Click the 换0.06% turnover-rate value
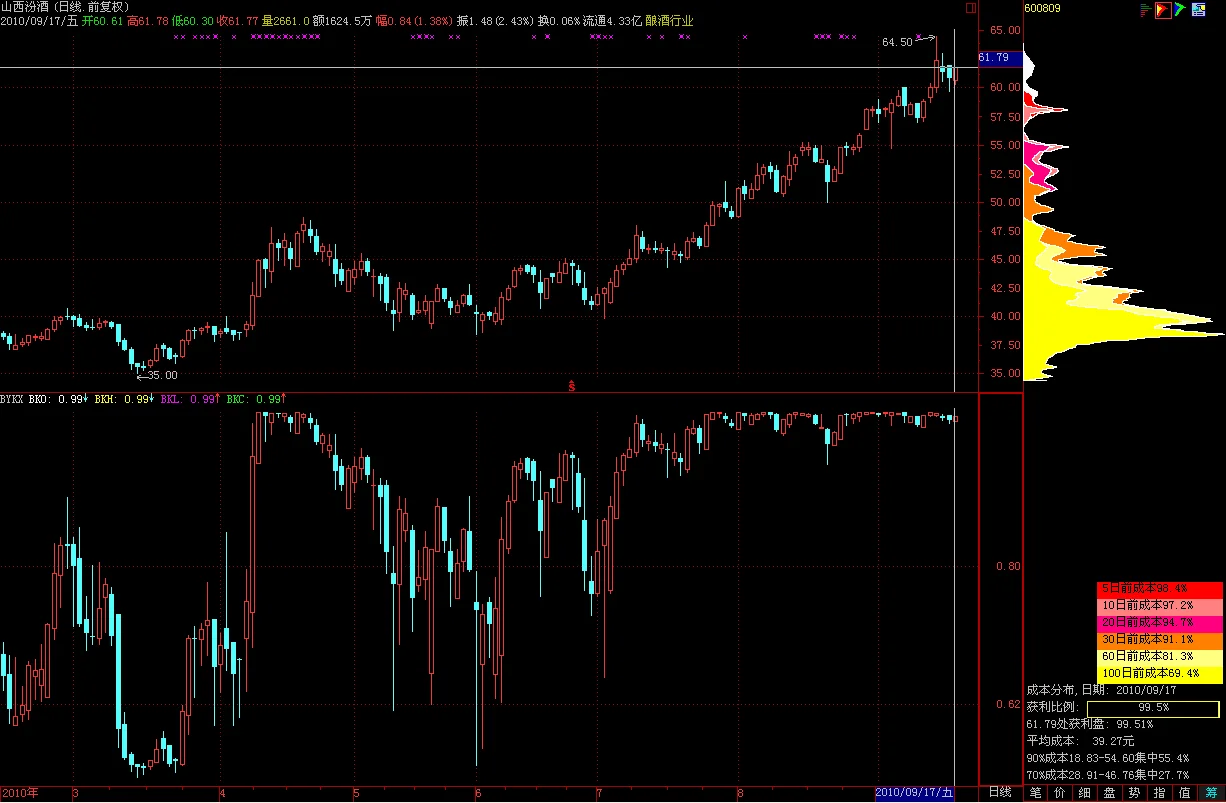Viewport: 1226px width, 803px height. (559, 21)
